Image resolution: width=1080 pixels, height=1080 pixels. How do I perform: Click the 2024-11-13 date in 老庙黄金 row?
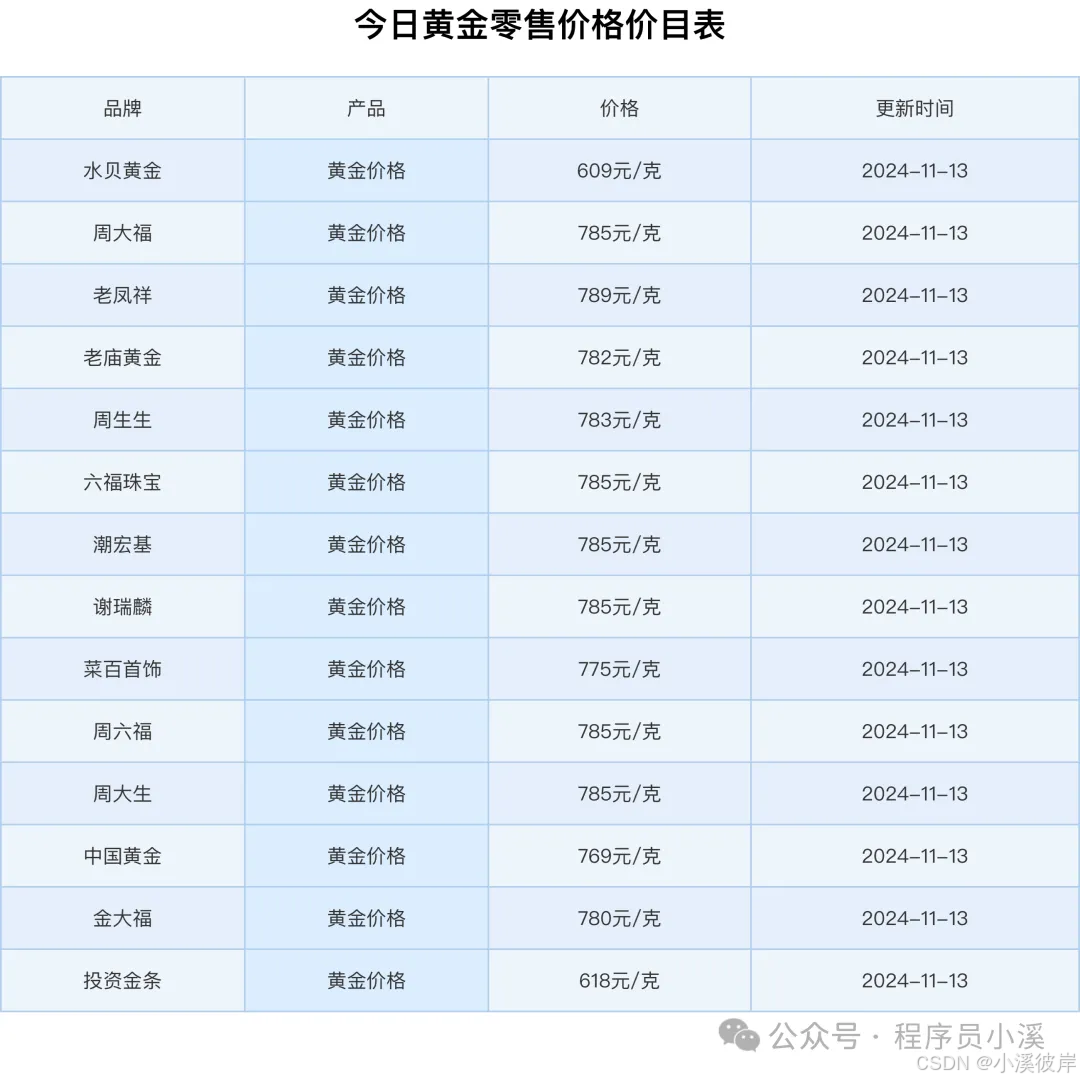915,357
